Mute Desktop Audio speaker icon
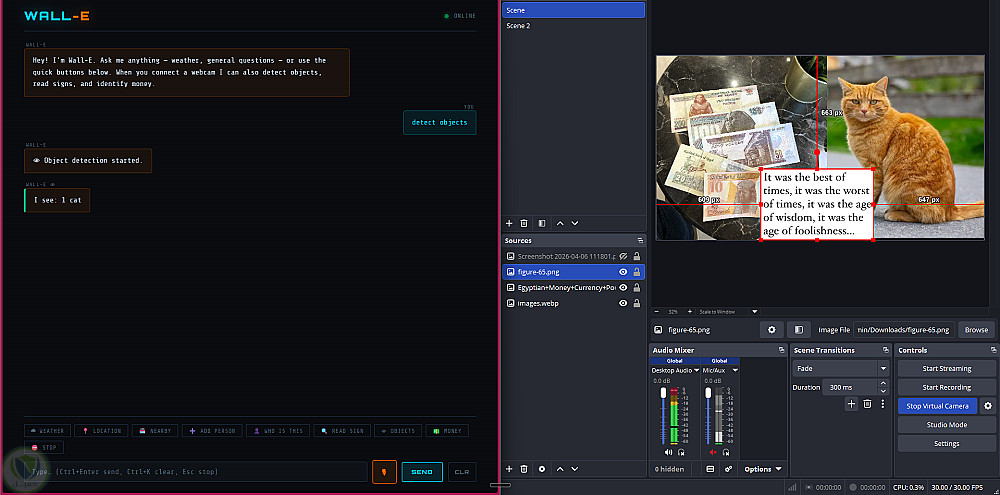The width and height of the screenshot is (1000, 495). (x=668, y=452)
